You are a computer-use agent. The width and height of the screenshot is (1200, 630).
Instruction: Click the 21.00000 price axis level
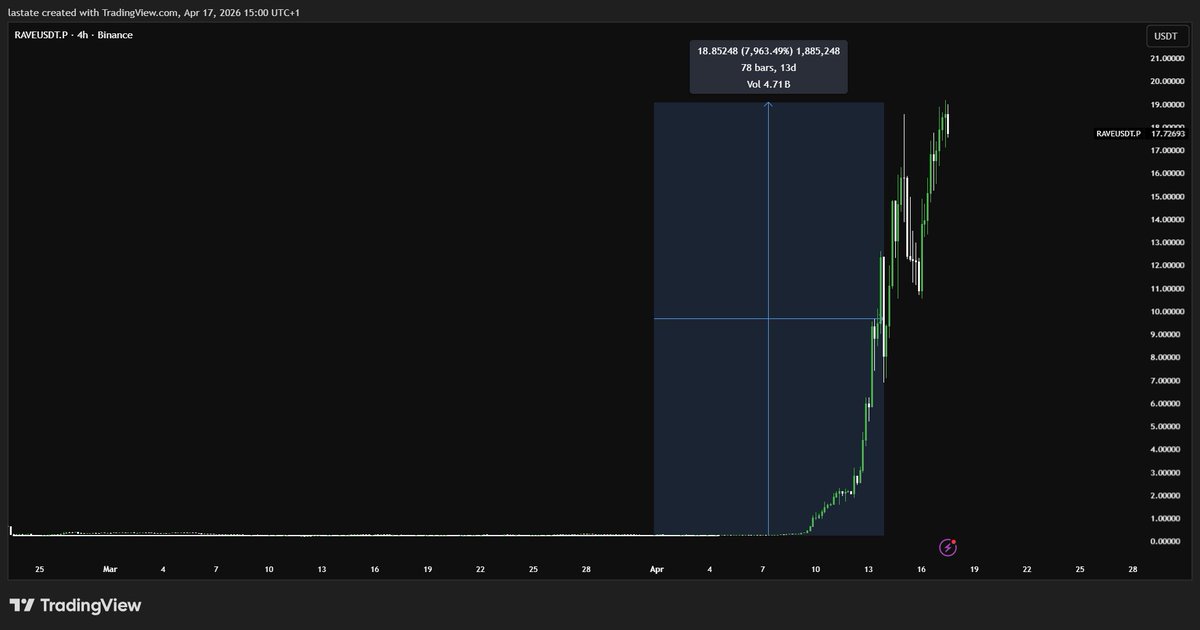tap(1168, 58)
